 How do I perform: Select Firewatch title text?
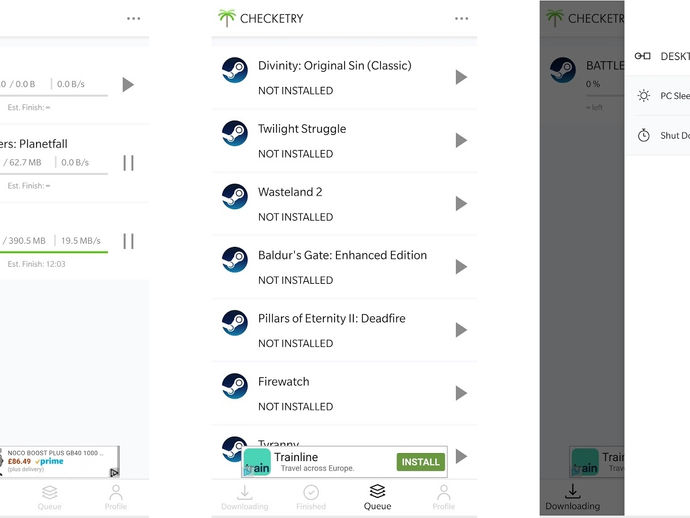coord(283,382)
